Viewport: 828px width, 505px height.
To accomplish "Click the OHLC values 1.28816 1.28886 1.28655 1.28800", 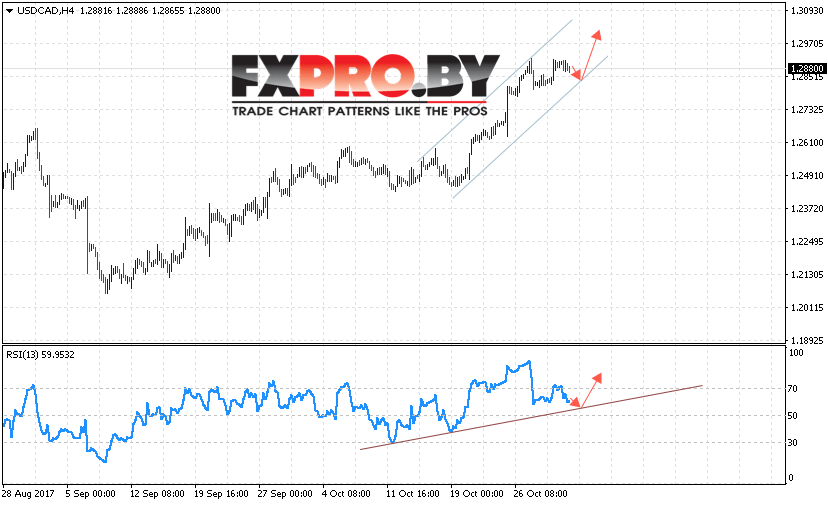I will coord(150,11).
